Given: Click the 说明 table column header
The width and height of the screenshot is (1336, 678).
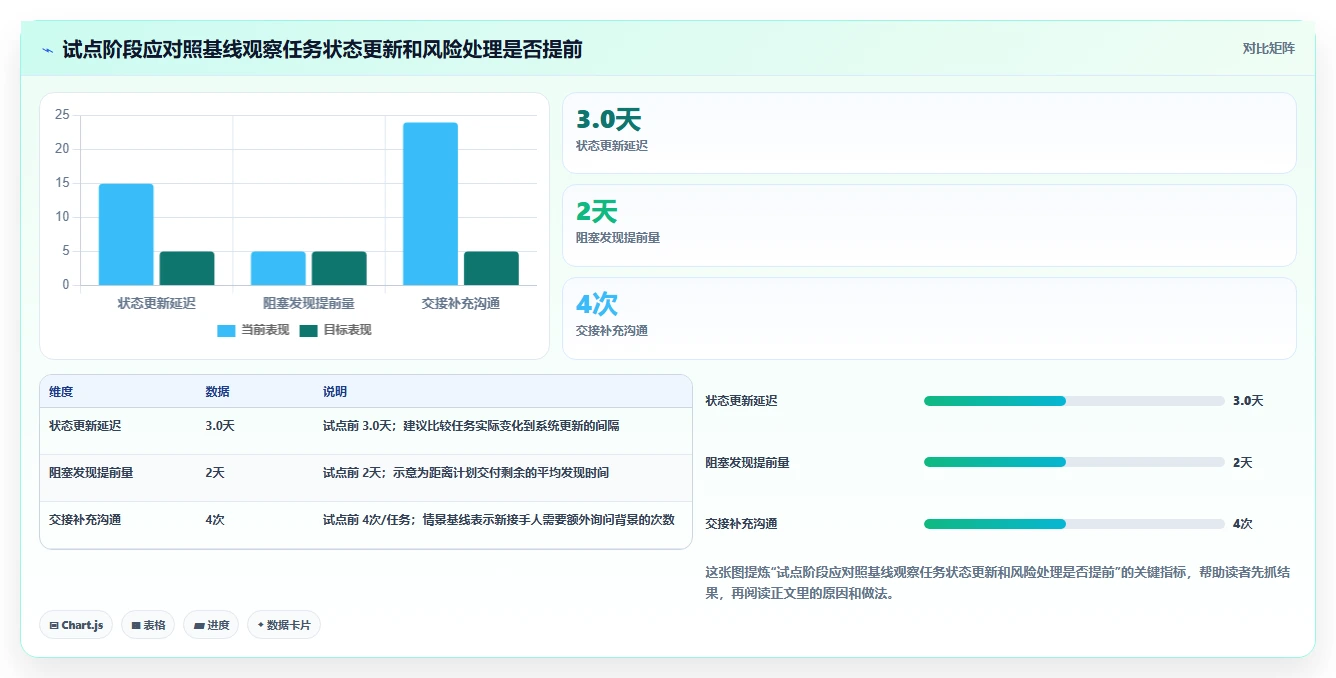Looking at the screenshot, I should 335,392.
